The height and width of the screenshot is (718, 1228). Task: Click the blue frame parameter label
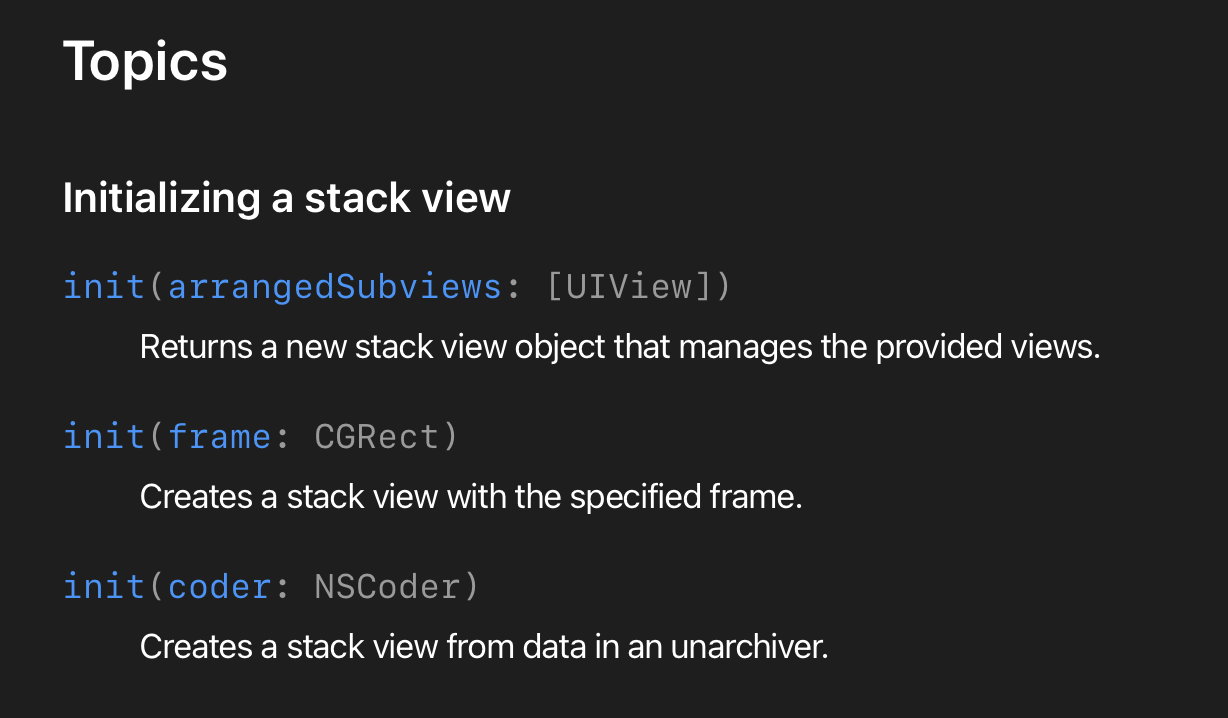point(219,437)
